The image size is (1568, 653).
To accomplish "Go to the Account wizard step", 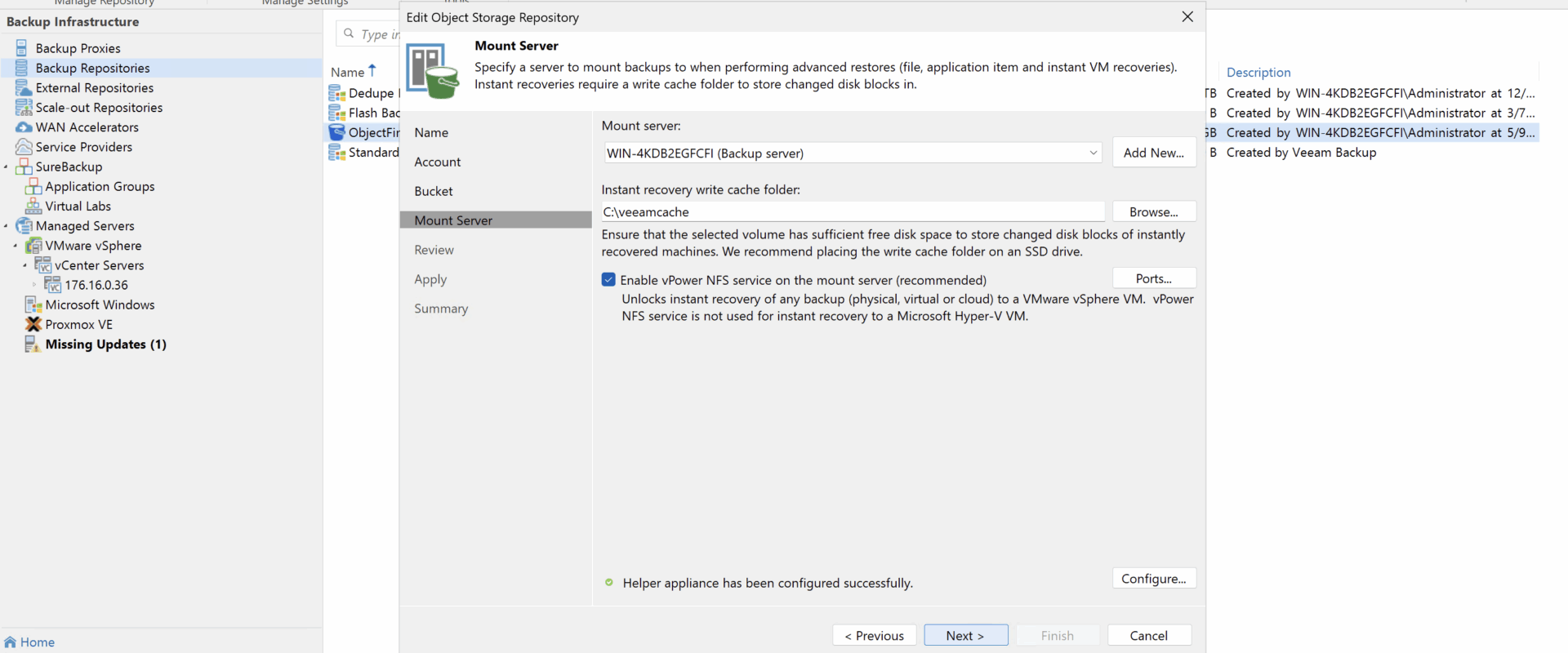I will [437, 162].
